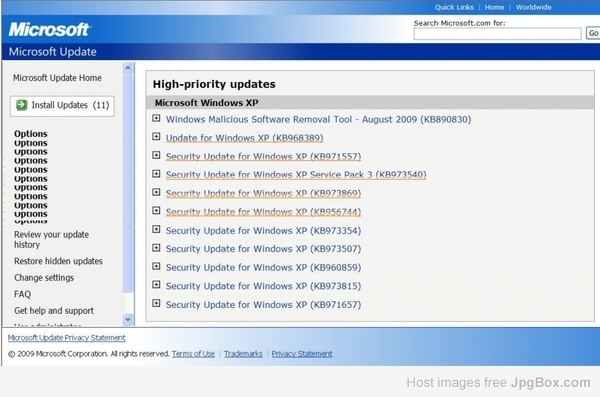Open the footer Privacy Statement link
This screenshot has width=600, height=397.
tap(302, 354)
